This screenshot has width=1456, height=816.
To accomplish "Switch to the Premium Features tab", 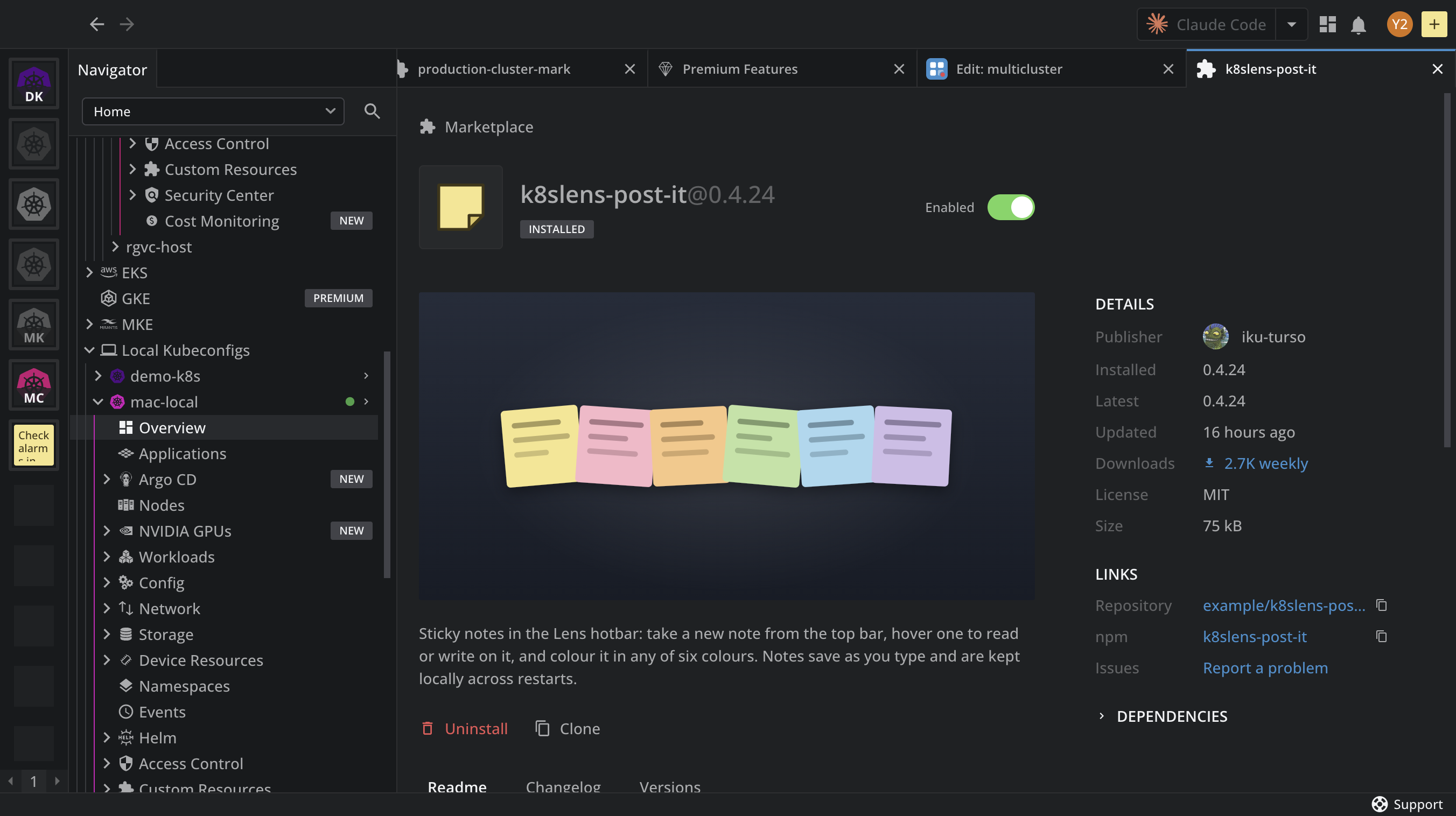I will pos(782,69).
